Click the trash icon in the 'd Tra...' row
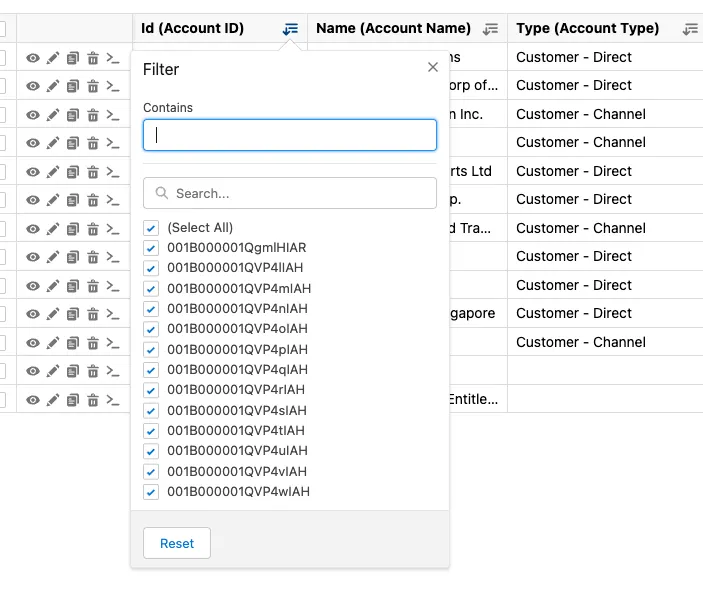 point(93,229)
